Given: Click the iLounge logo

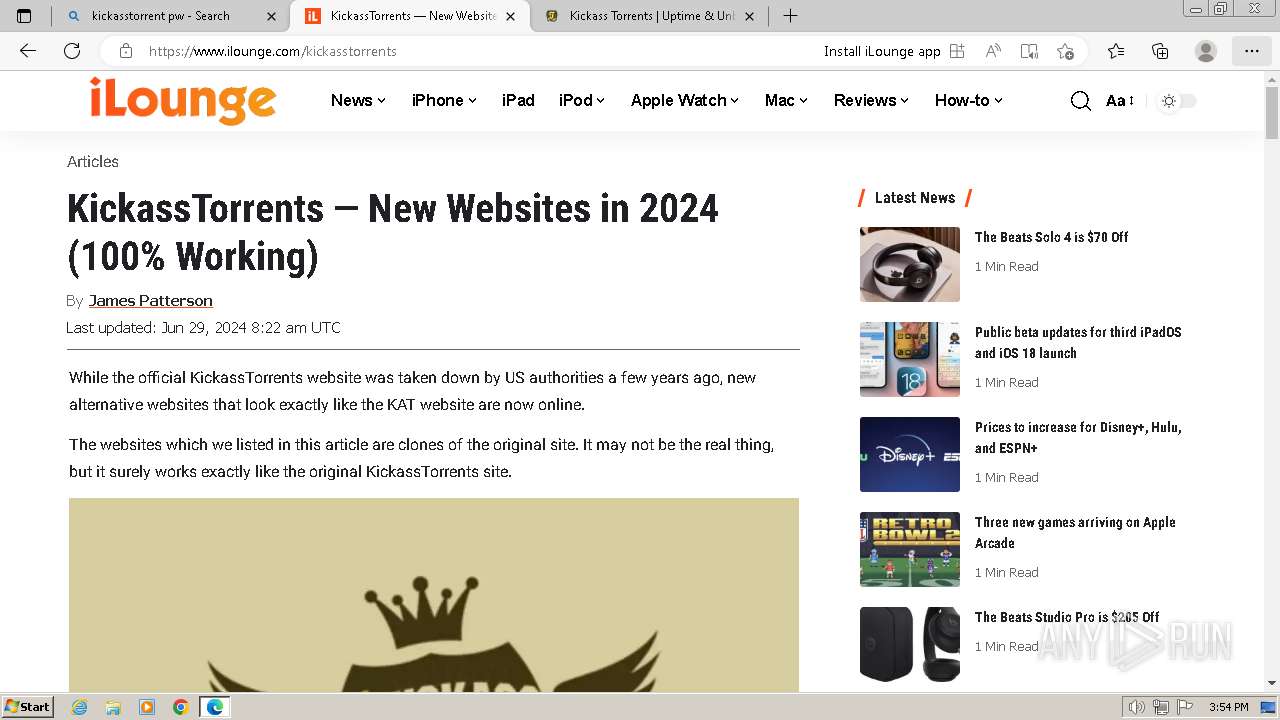Looking at the screenshot, I should 183,100.
